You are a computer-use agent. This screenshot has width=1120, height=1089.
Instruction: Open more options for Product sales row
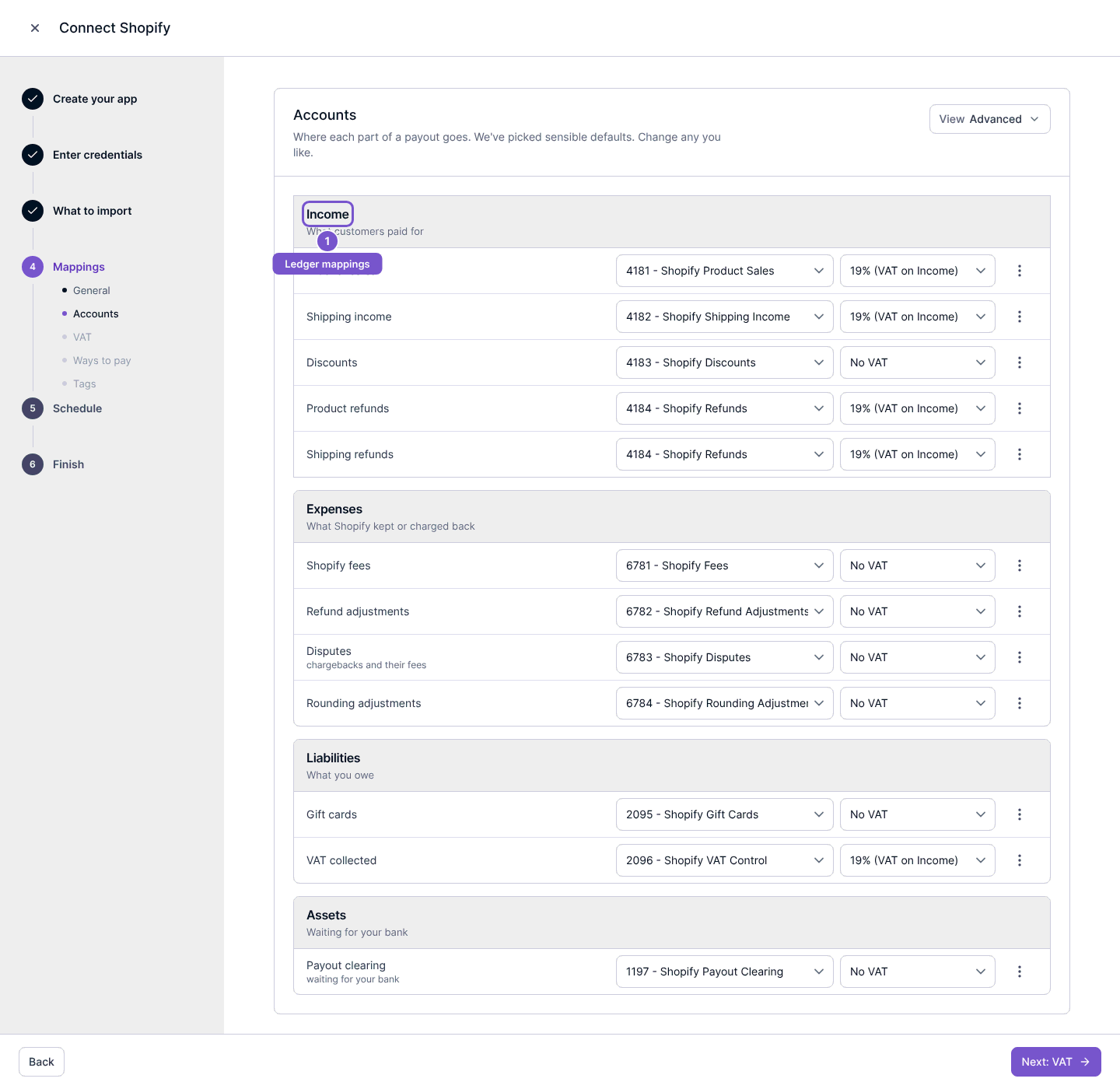click(x=1020, y=271)
